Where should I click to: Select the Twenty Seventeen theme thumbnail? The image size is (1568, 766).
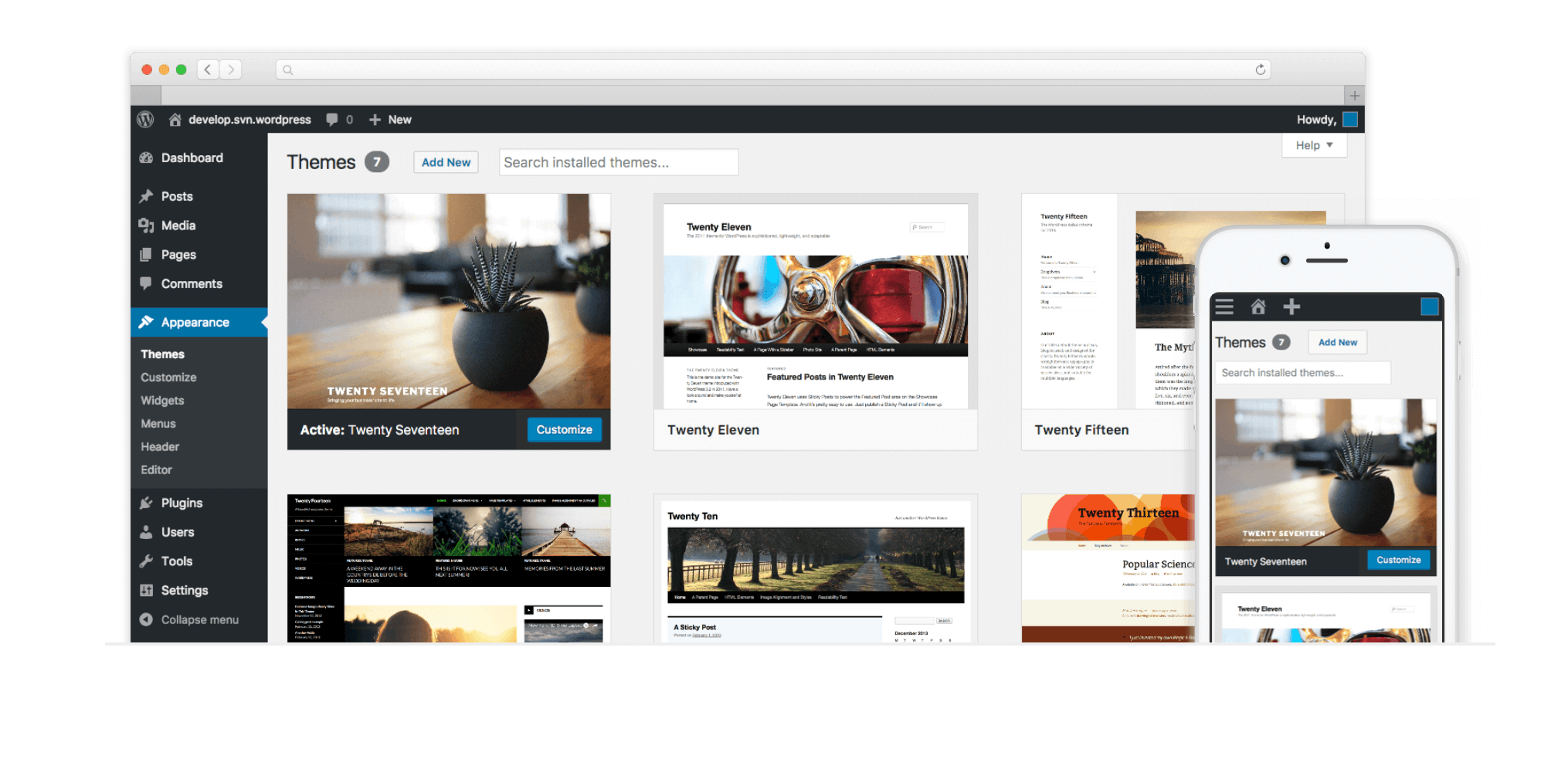click(449, 301)
